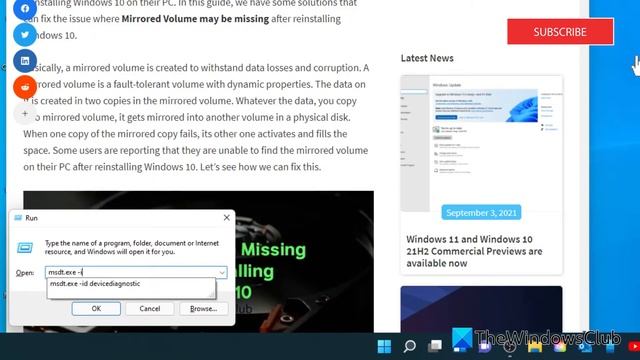Share article via Twitter icon

[x=25, y=35]
